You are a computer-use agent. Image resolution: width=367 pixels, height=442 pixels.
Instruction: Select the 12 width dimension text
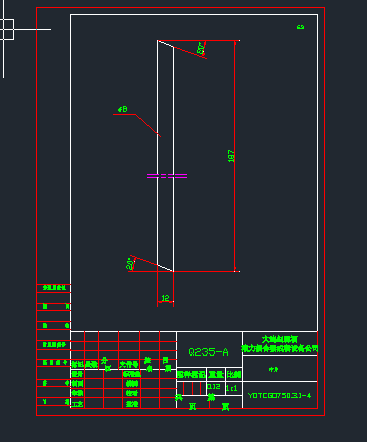pos(165,298)
